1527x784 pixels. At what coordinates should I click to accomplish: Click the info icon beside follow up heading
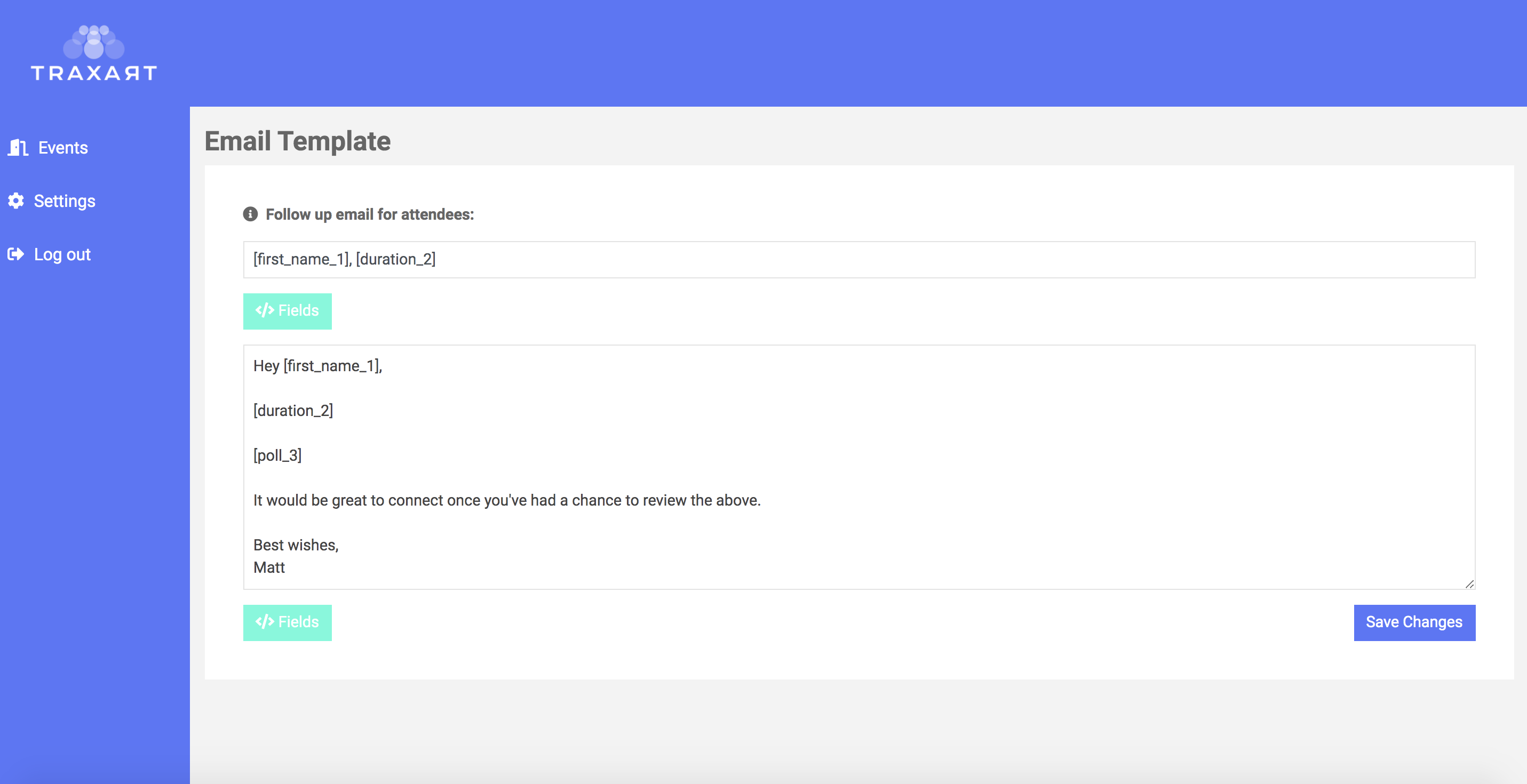tap(250, 214)
